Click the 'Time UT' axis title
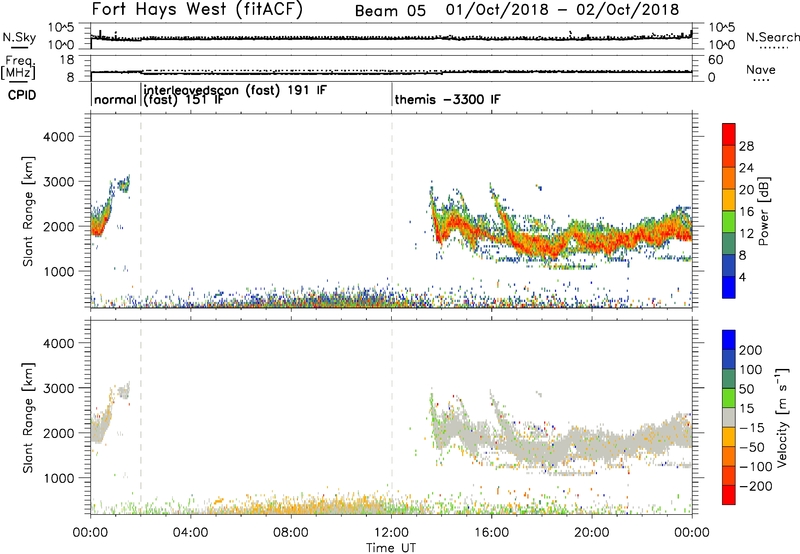The width and height of the screenshot is (800, 554). pos(391,548)
